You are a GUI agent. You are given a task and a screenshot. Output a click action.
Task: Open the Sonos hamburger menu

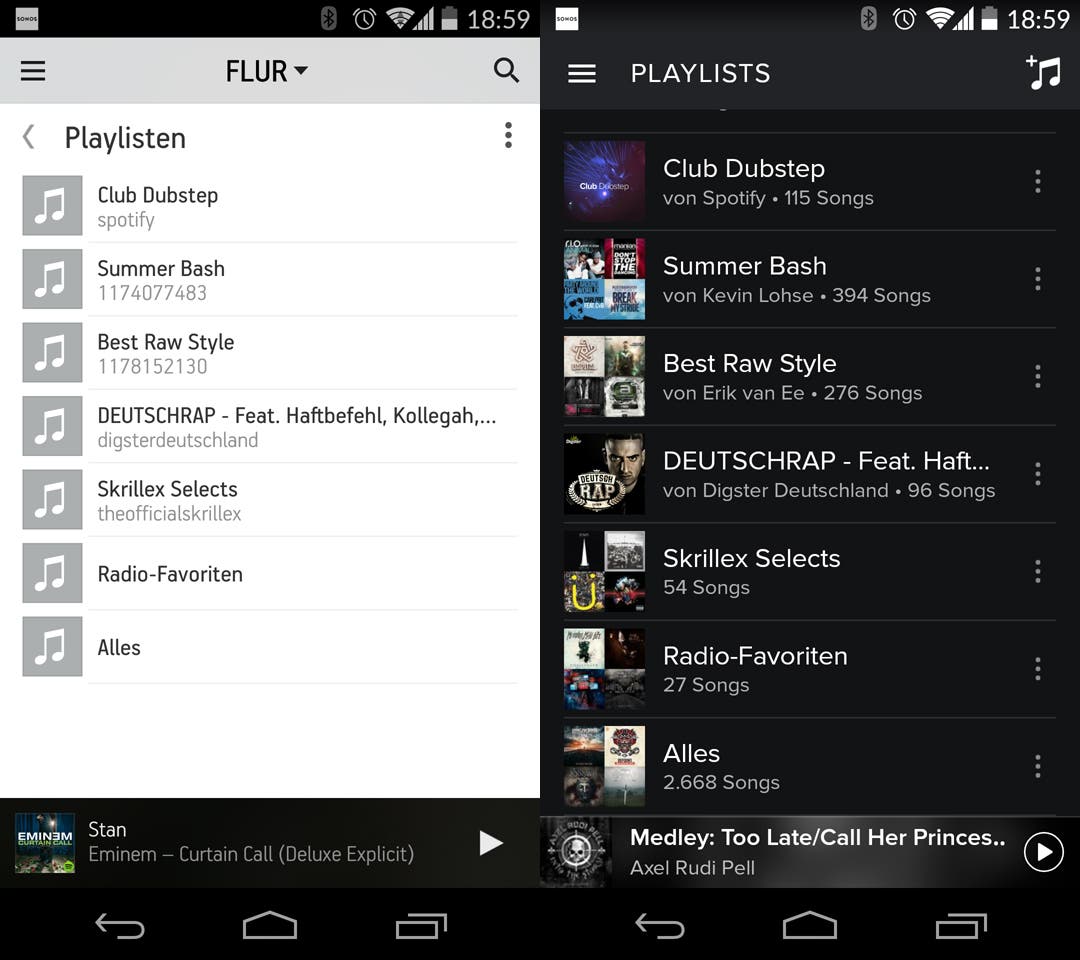32,70
